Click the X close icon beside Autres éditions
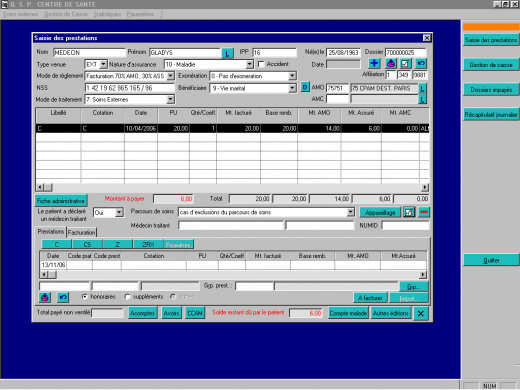The image size is (520, 390). [421, 313]
